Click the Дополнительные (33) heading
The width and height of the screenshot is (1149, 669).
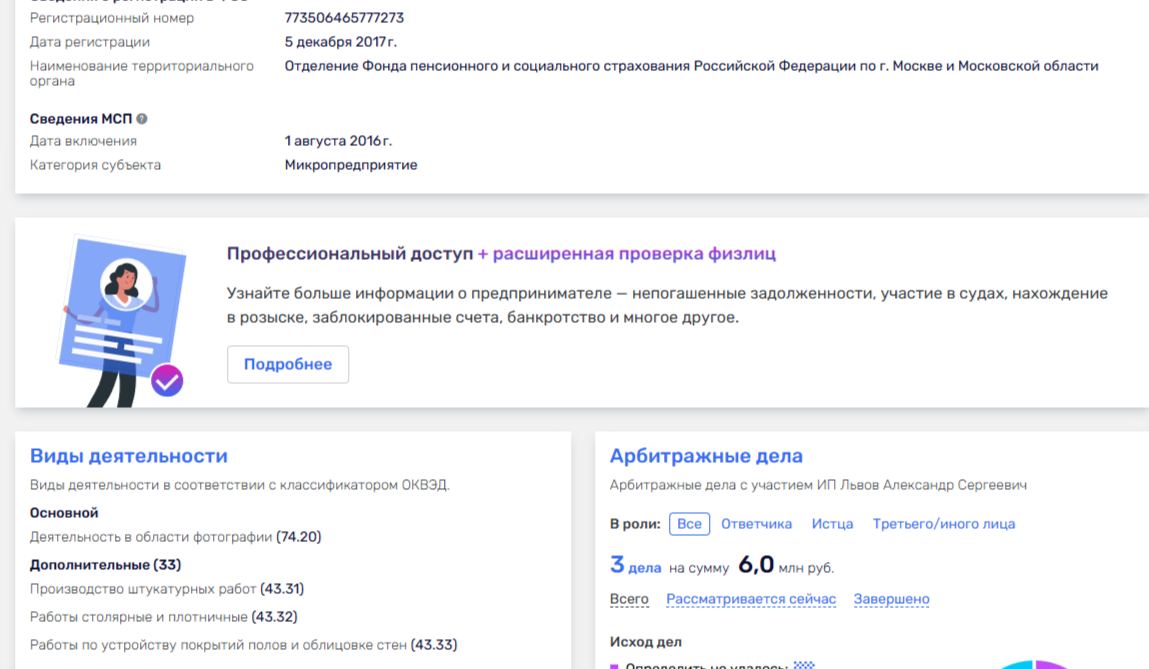pyautogui.click(x=106, y=565)
